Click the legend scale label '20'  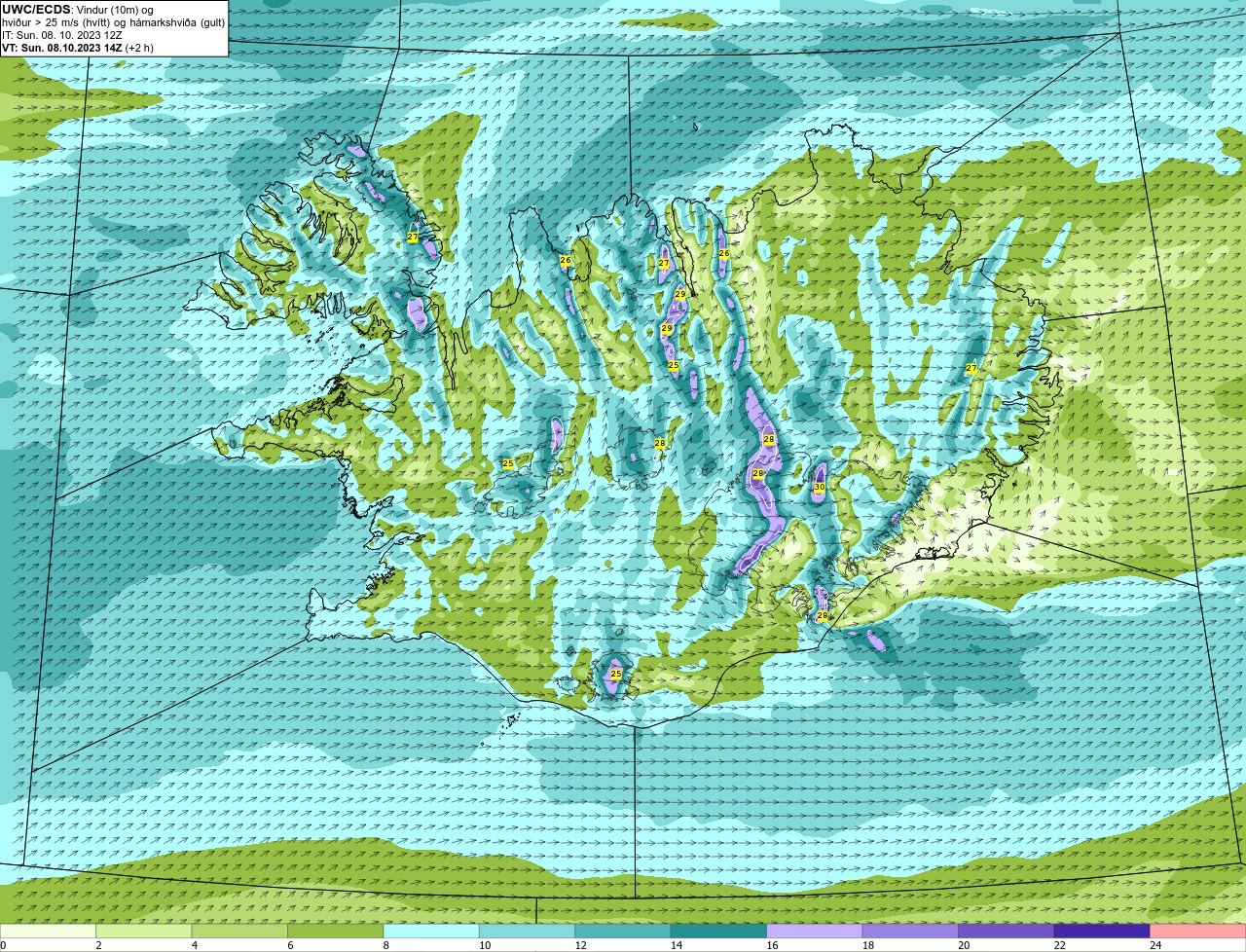pos(964,944)
